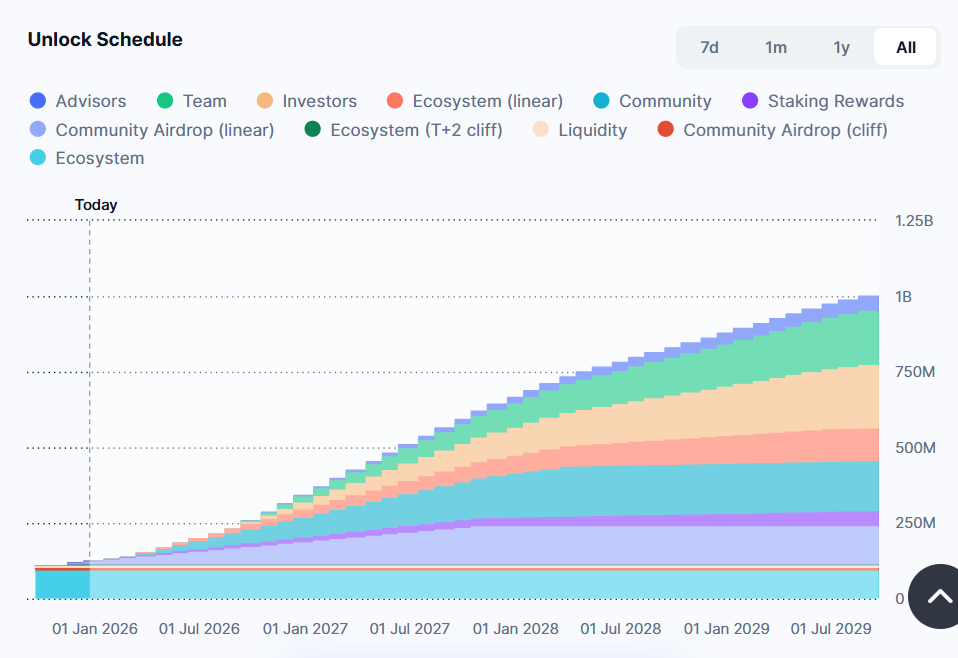Choose the 1y range option
Image resolution: width=958 pixels, height=658 pixels.
[x=841, y=47]
